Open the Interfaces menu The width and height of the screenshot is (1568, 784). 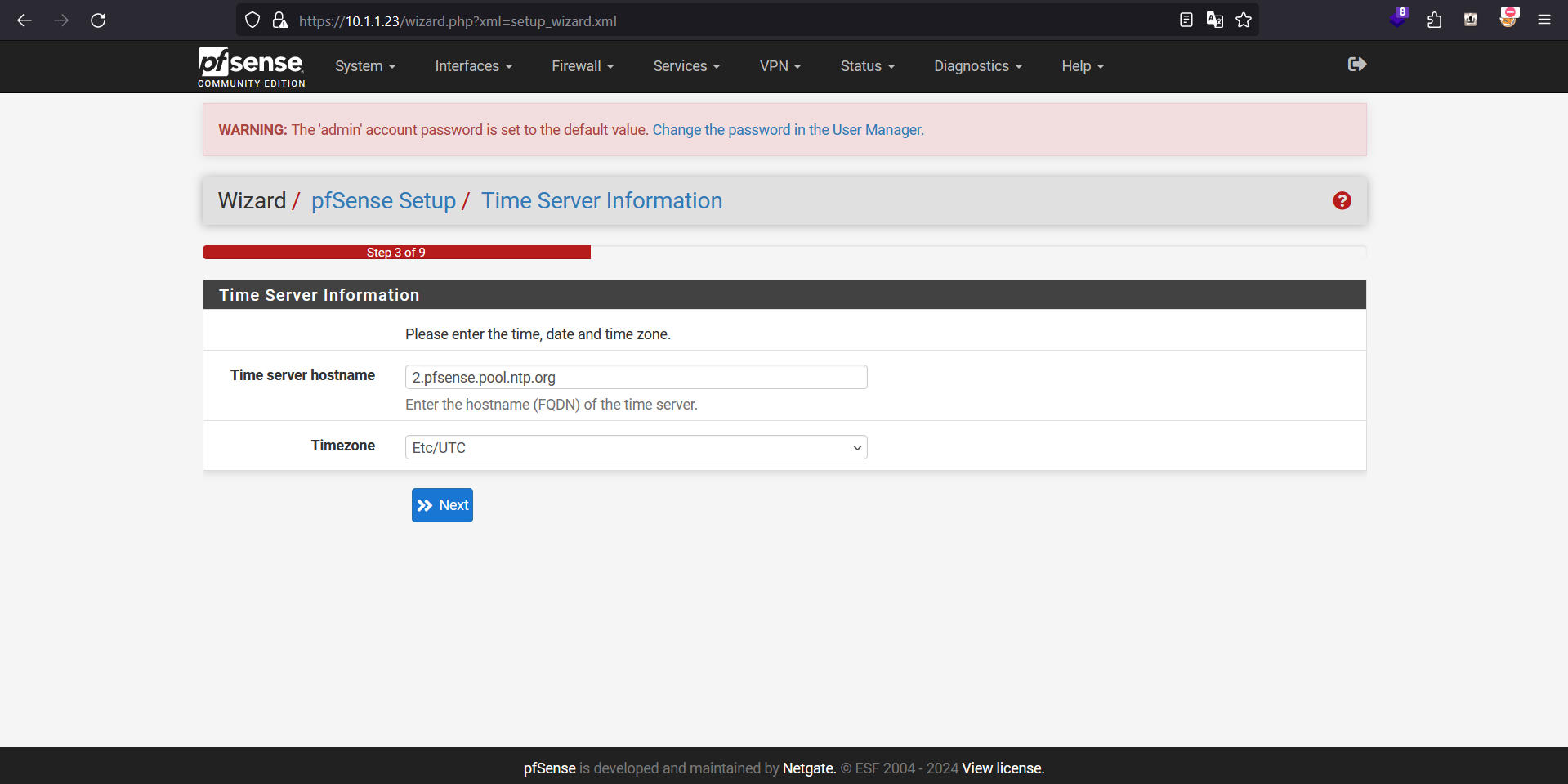474,66
